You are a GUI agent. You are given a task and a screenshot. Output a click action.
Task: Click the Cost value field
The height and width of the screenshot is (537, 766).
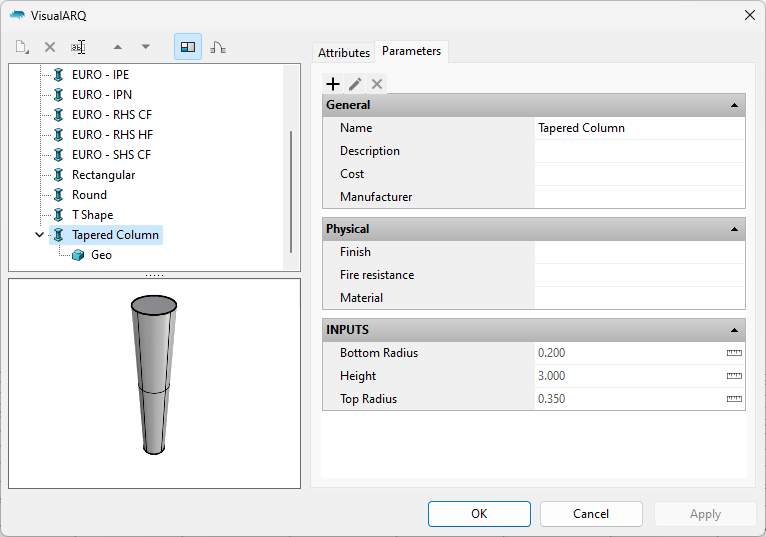coord(639,174)
